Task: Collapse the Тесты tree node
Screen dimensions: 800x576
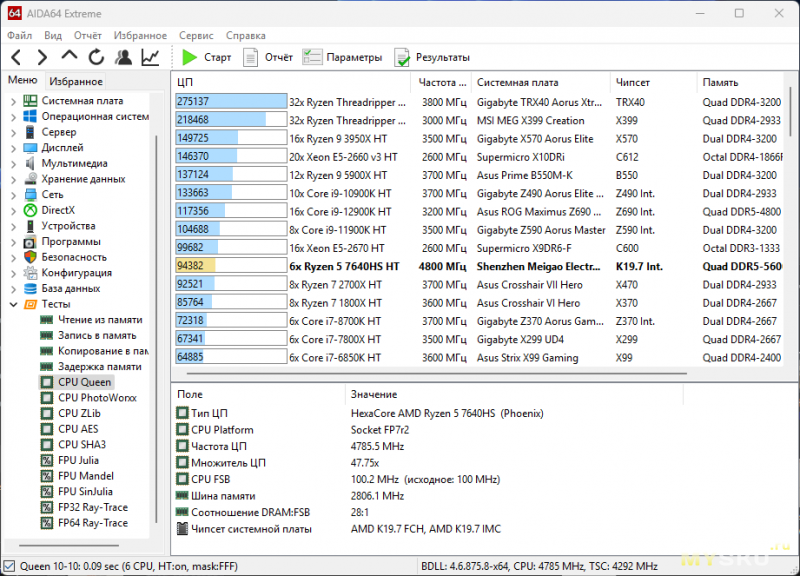Action: point(13,305)
